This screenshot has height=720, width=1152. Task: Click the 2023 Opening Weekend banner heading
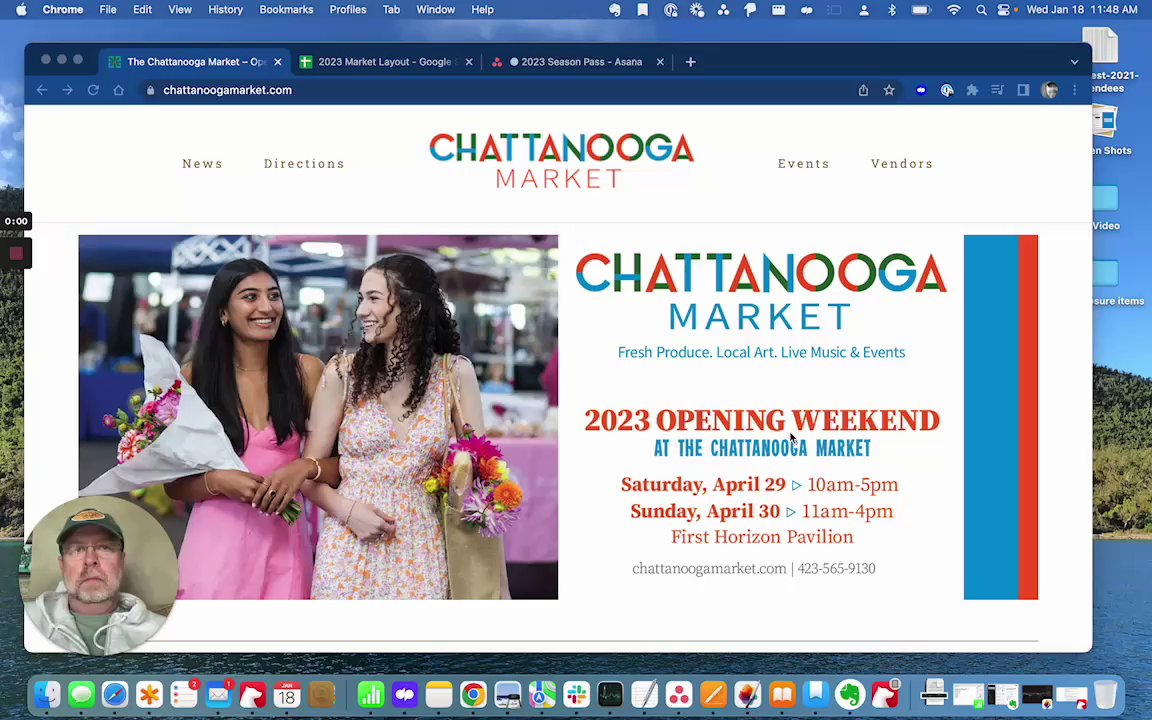762,420
